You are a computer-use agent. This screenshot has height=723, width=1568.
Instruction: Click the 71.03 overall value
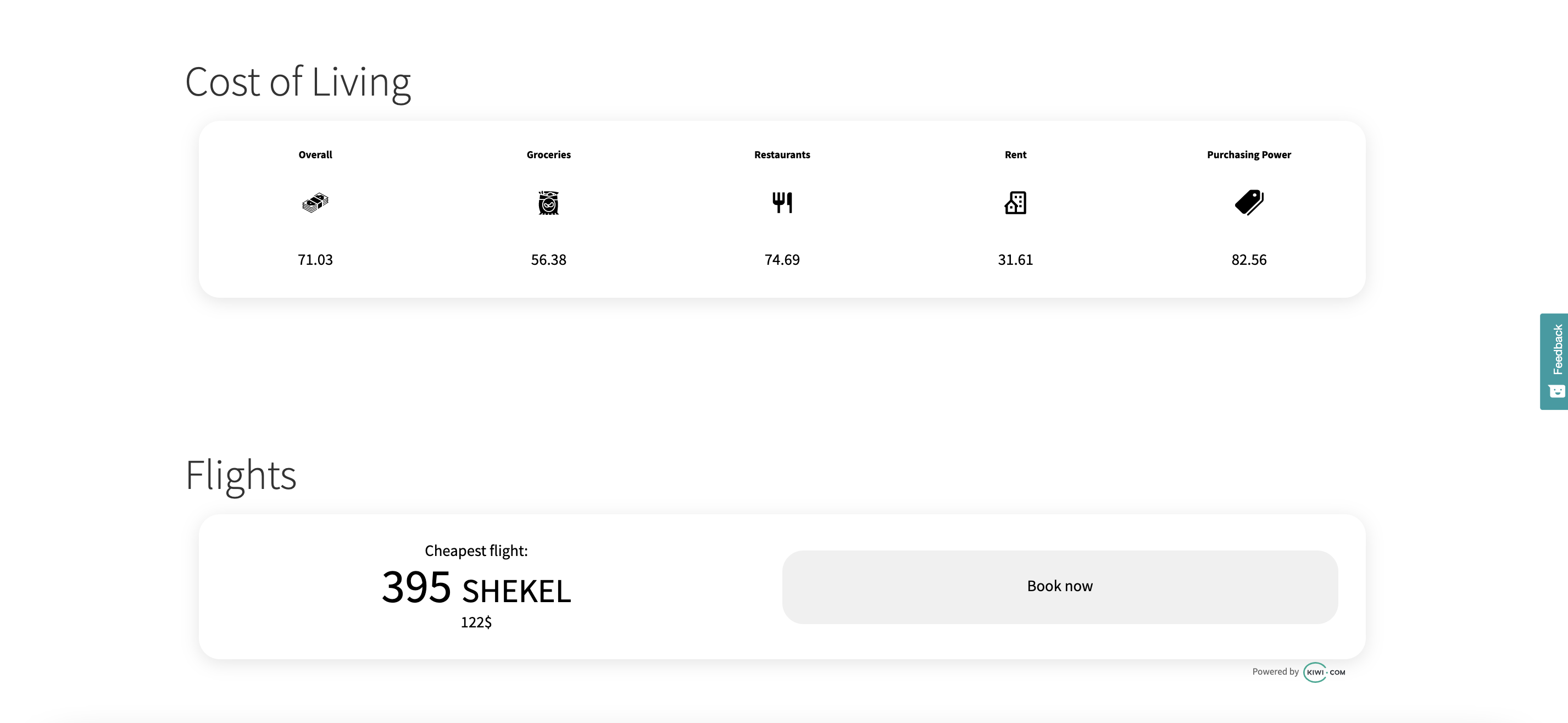[x=315, y=260]
